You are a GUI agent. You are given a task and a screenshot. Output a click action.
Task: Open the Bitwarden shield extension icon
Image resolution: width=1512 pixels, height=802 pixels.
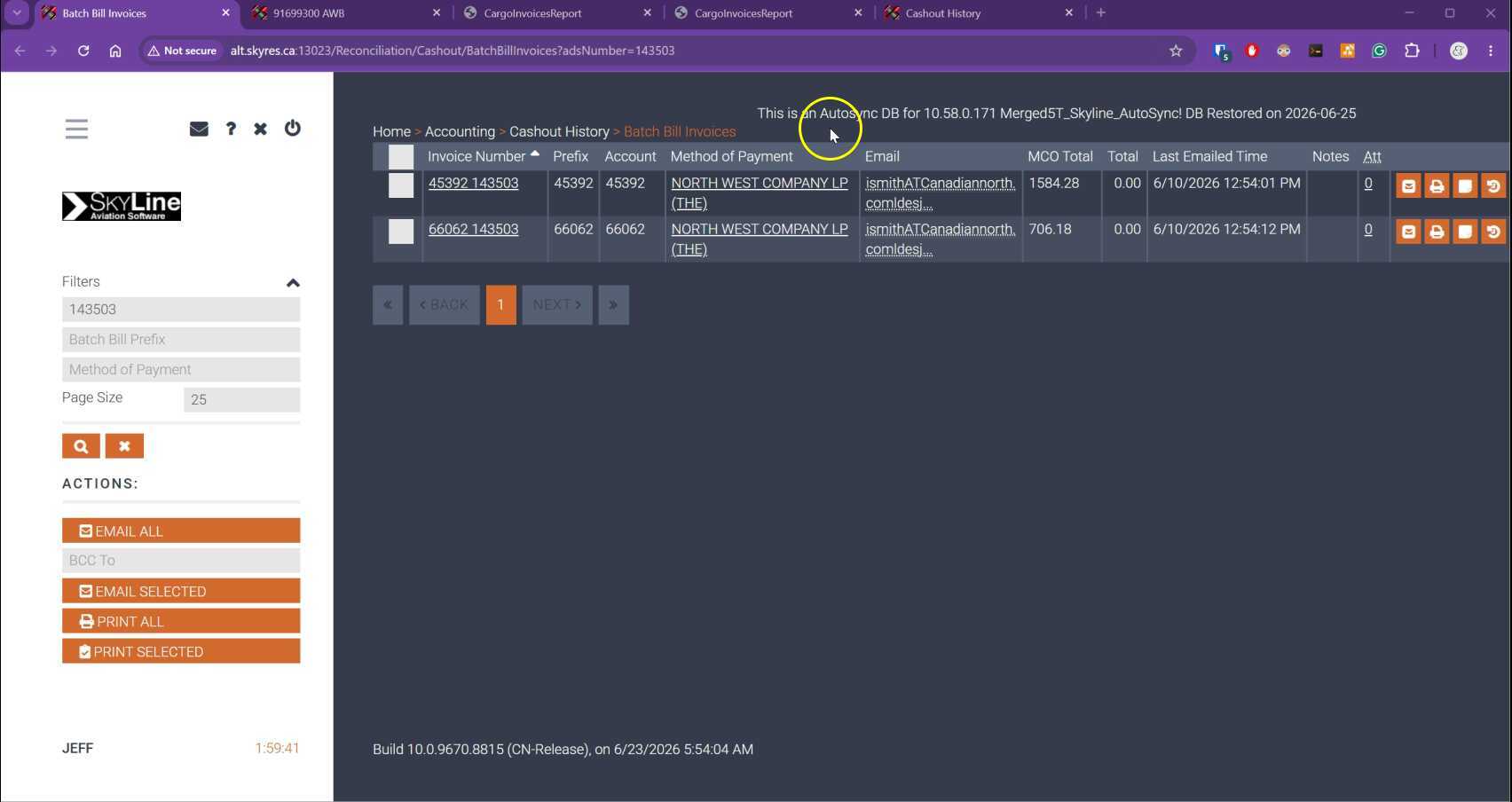[1221, 51]
